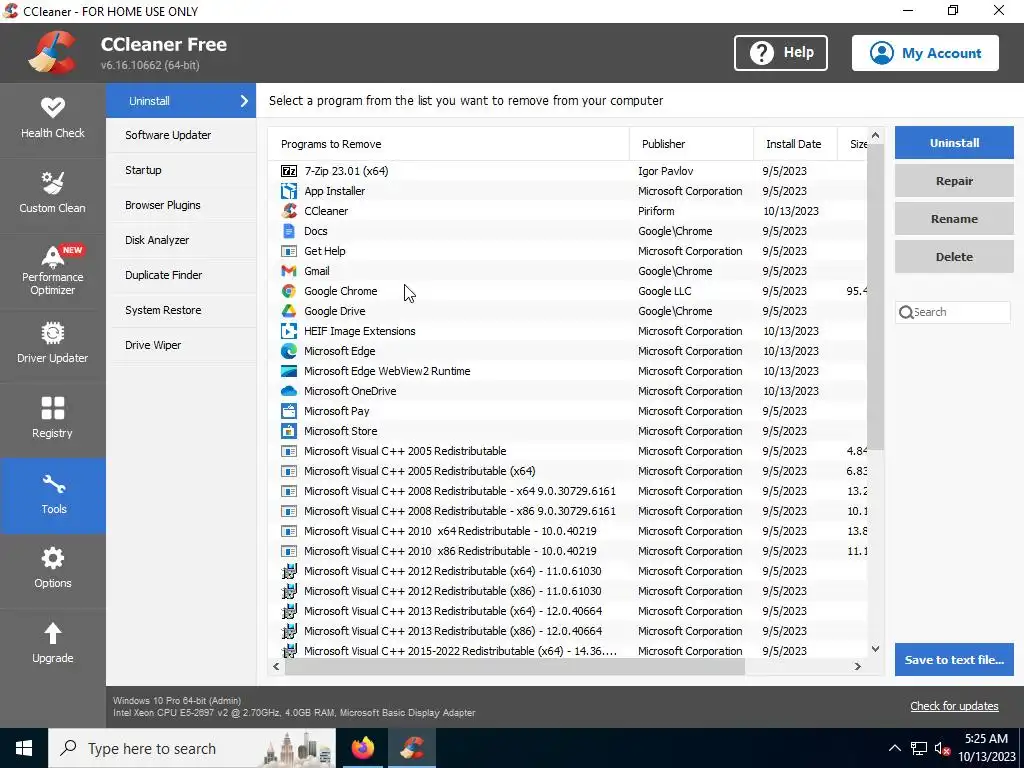Click the Microsoft Pay icon
This screenshot has height=768, width=1024.
[x=289, y=411]
